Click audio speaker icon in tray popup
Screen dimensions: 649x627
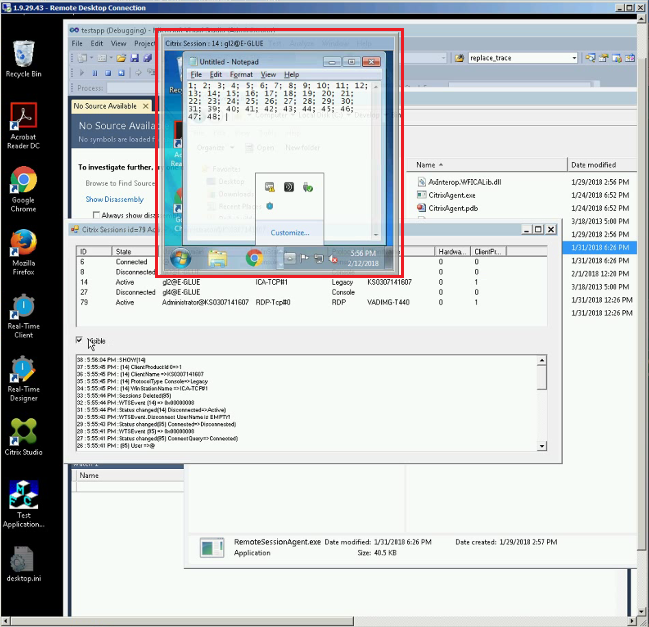tap(288, 187)
